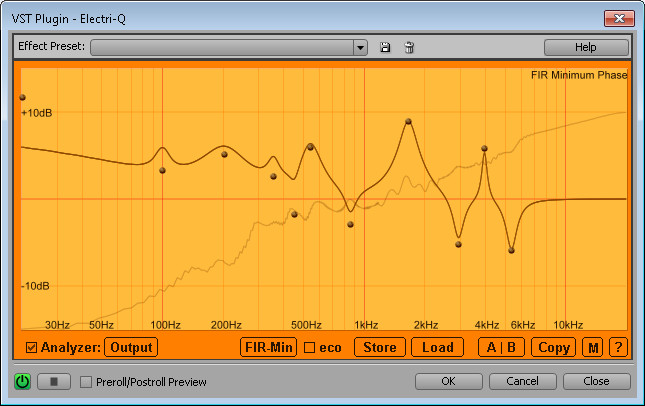Select the peak EQ node below 2kHz
The width and height of the screenshot is (645, 406).
(x=408, y=121)
